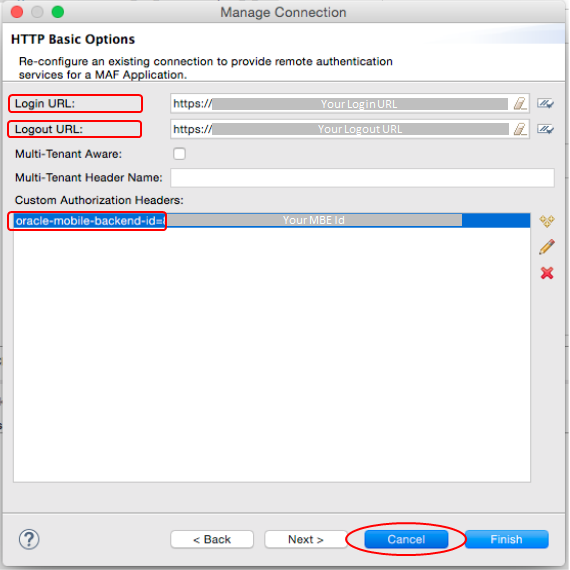Proceed with the Next button
Viewport: 570px width, 570px height.
point(306,539)
